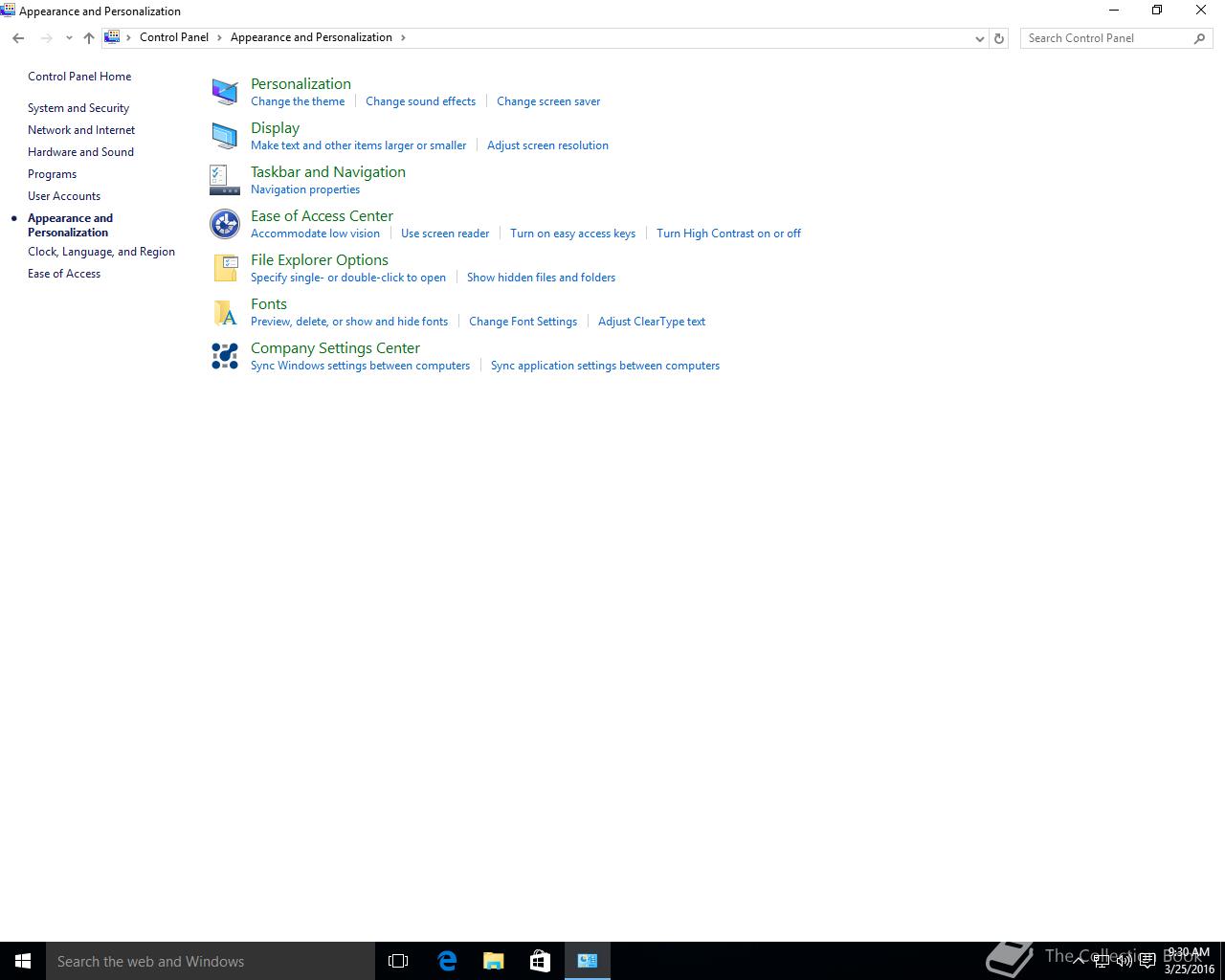1225x980 pixels.
Task: Go up one level with up arrow
Action: click(89, 38)
